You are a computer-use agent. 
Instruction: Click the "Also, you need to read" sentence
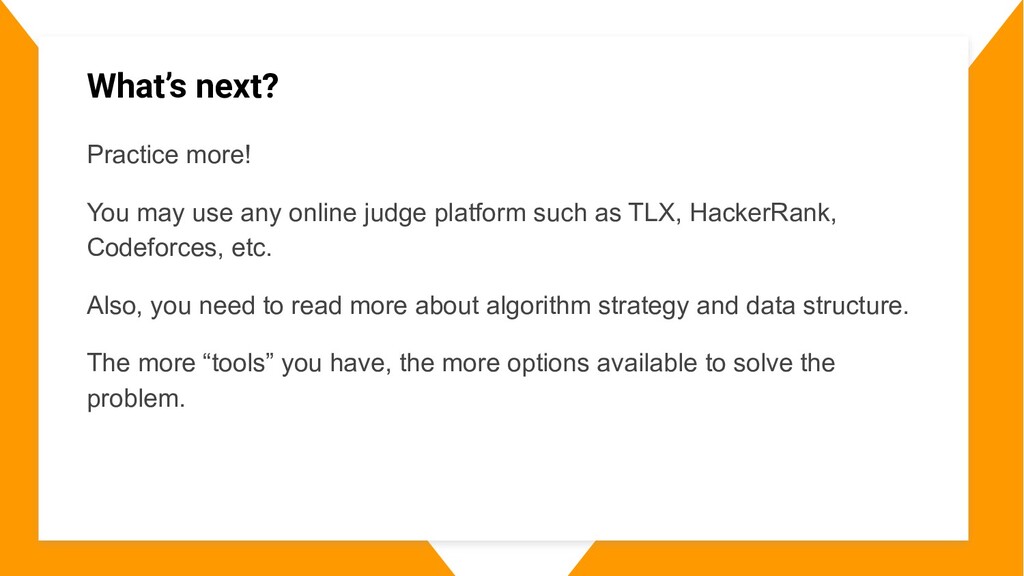tap(214, 306)
